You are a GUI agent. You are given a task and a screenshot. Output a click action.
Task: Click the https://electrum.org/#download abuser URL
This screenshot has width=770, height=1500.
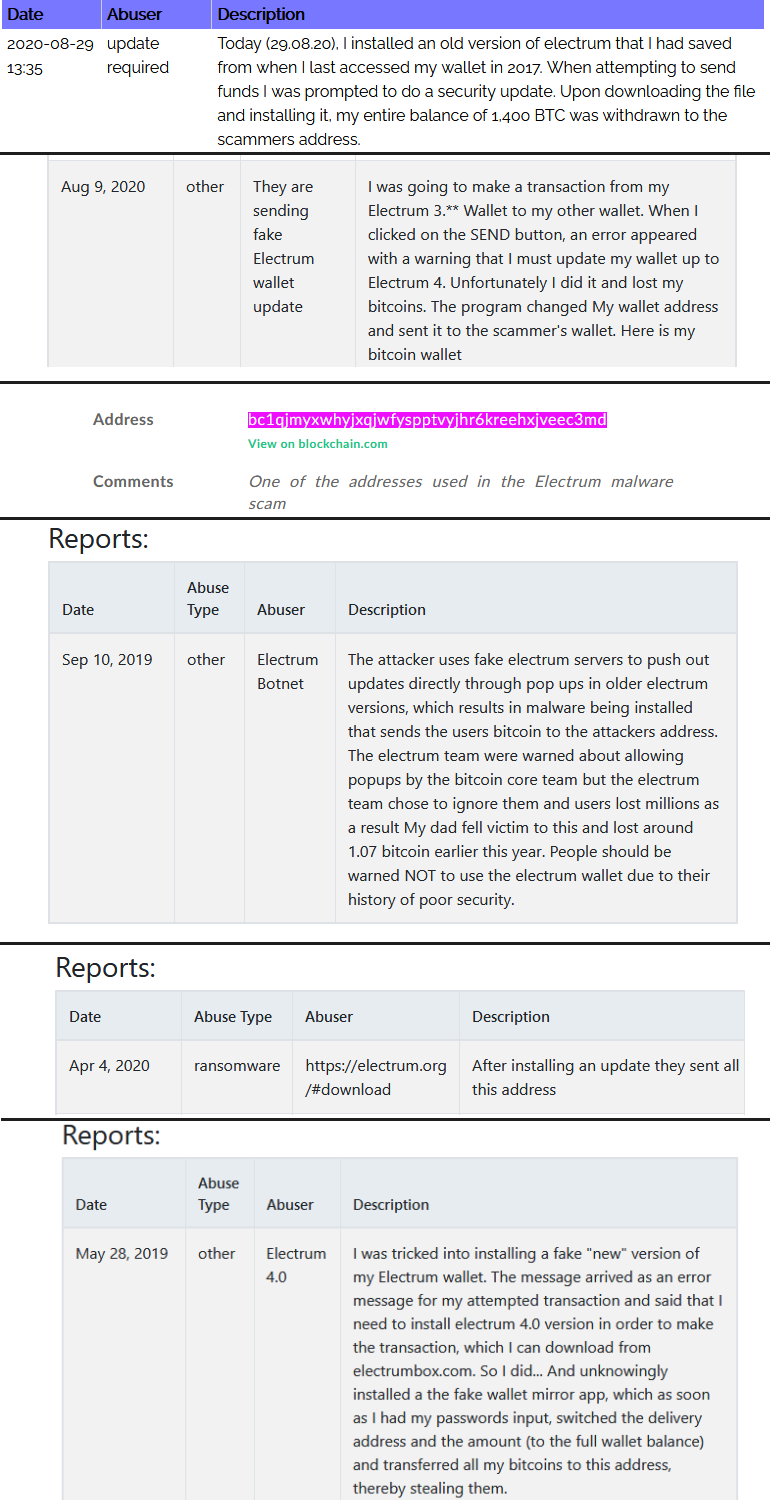click(x=375, y=1077)
